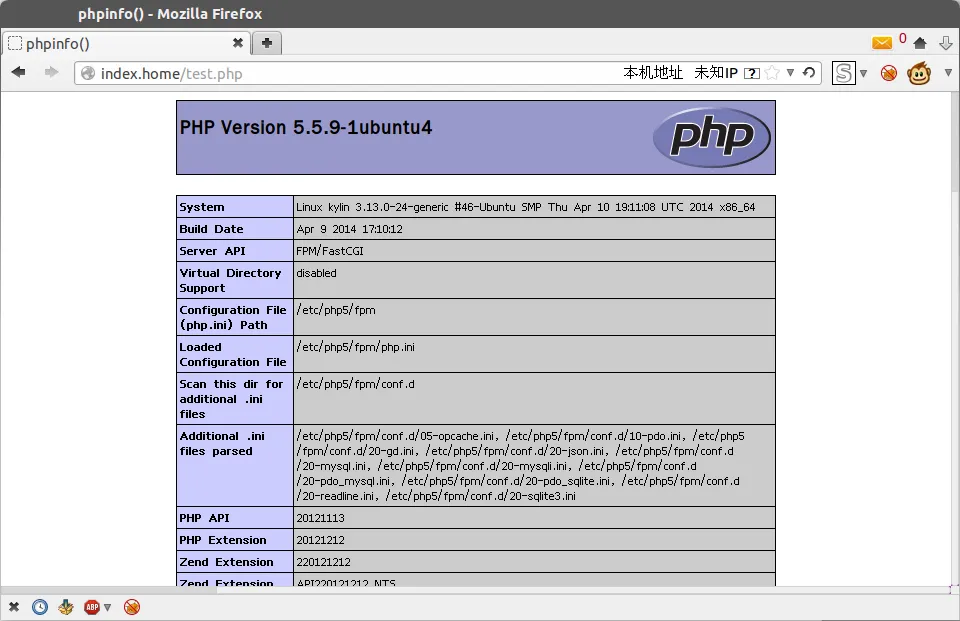
Task: Go back with the back arrow
Action: (18, 72)
